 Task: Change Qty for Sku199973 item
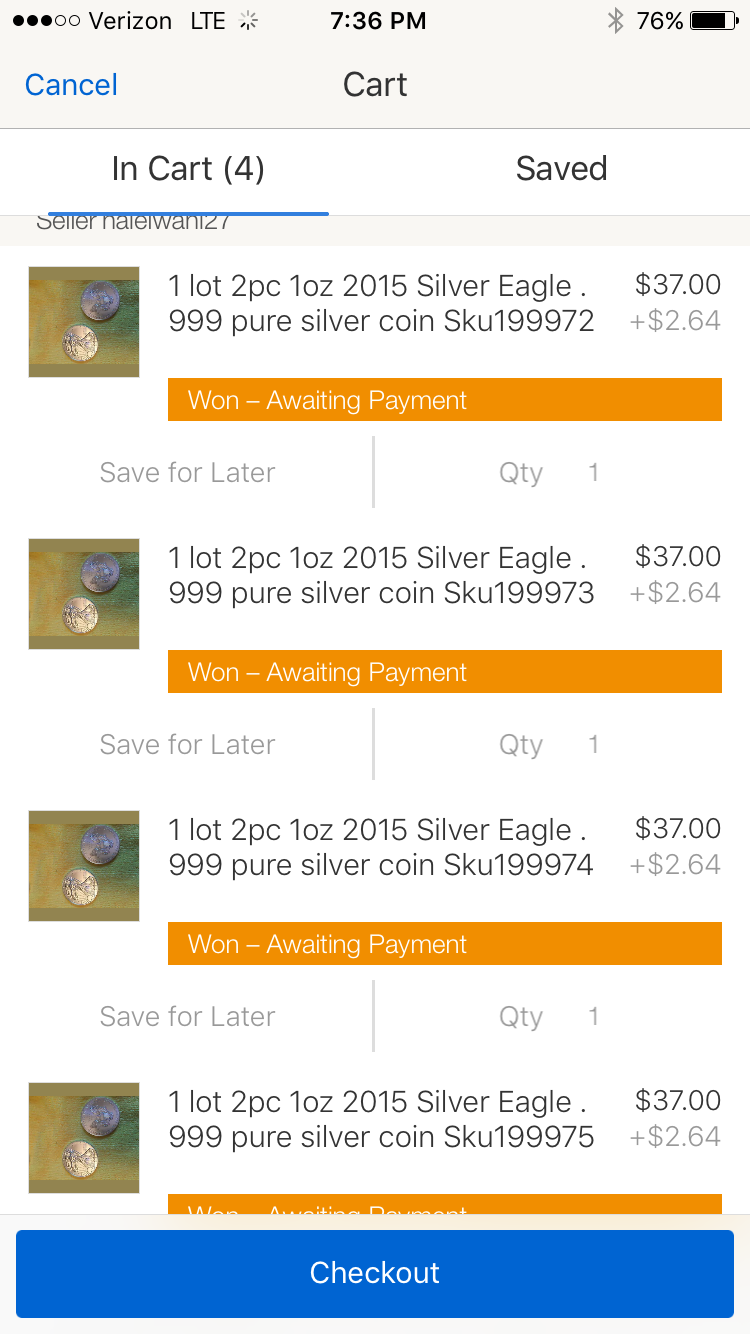click(x=549, y=745)
